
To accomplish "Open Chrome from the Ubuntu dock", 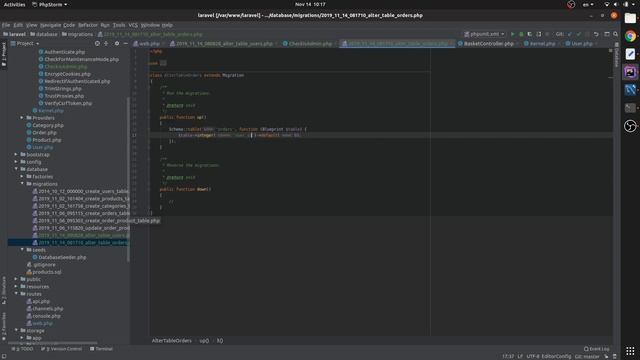I will (x=630, y=36).
